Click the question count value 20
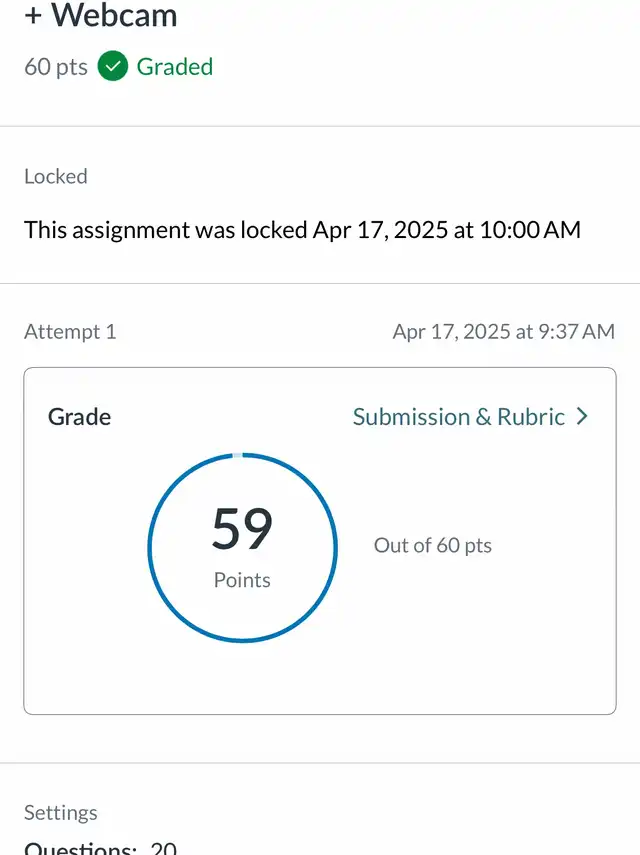This screenshot has width=640, height=855. (x=163, y=848)
